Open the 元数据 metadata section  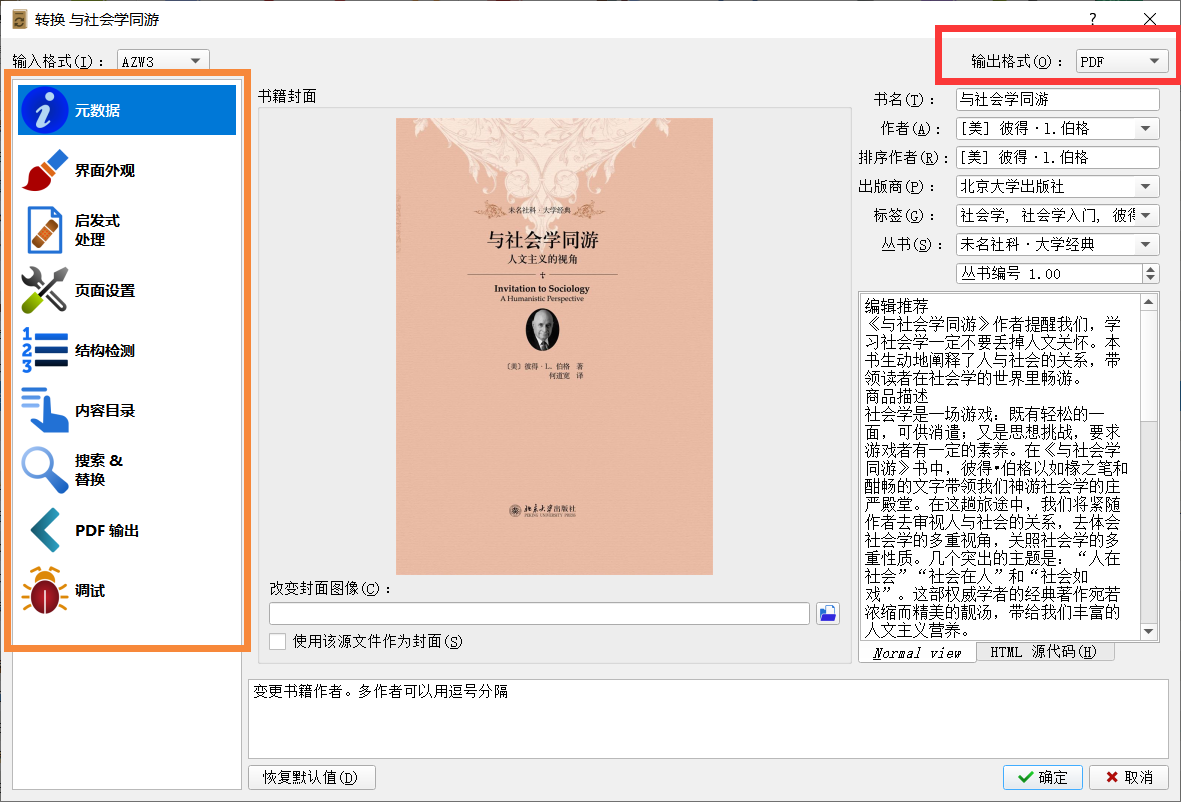(x=127, y=110)
